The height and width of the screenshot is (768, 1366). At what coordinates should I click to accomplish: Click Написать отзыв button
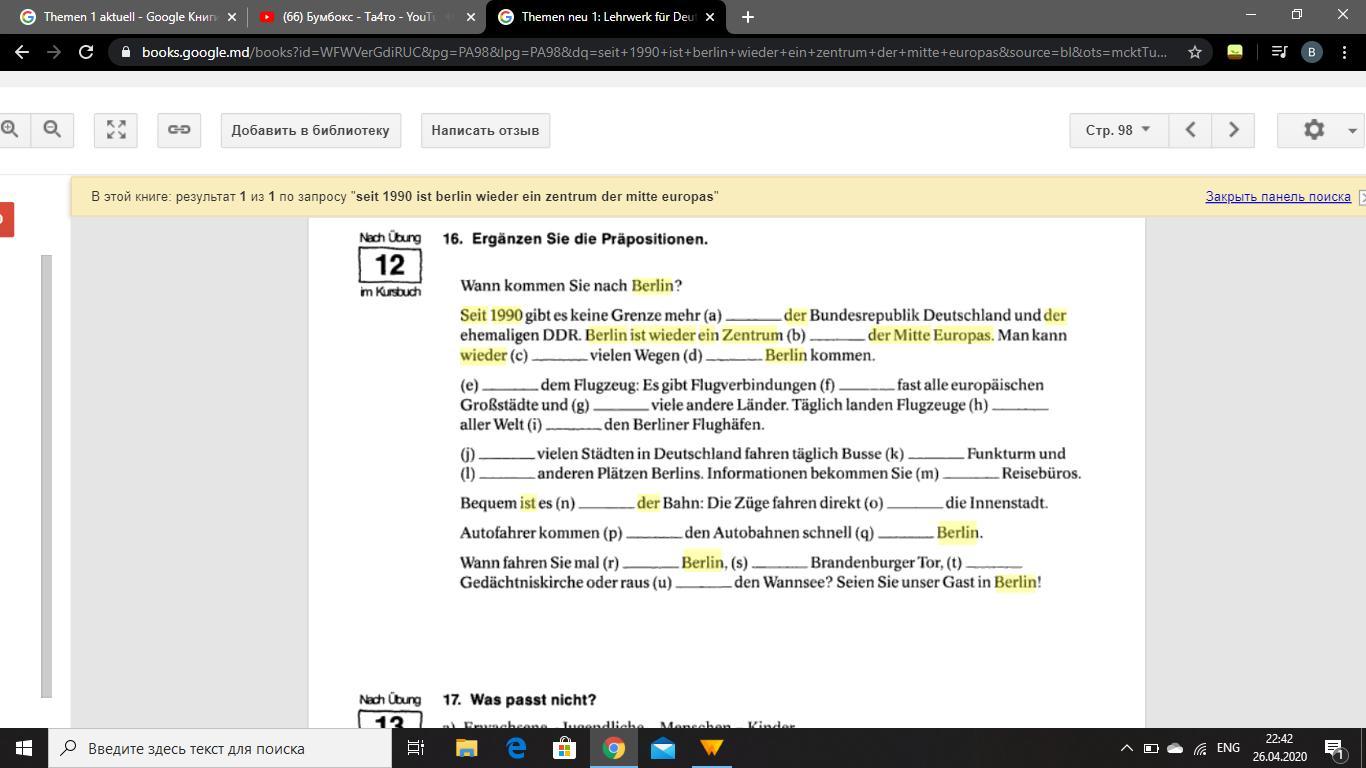click(485, 130)
